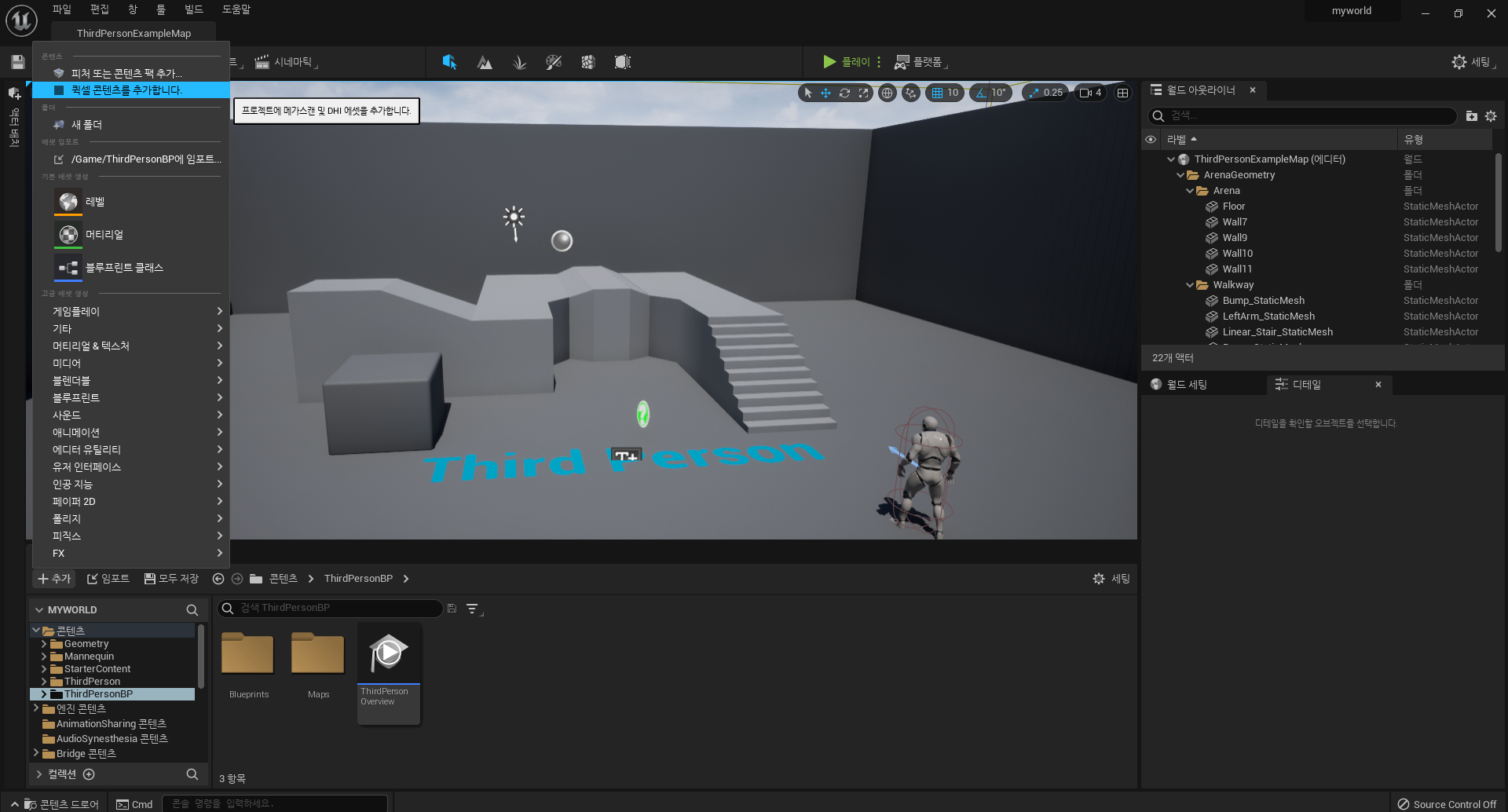Go back with the left arrow history icon
The image size is (1508, 812).
(x=218, y=579)
